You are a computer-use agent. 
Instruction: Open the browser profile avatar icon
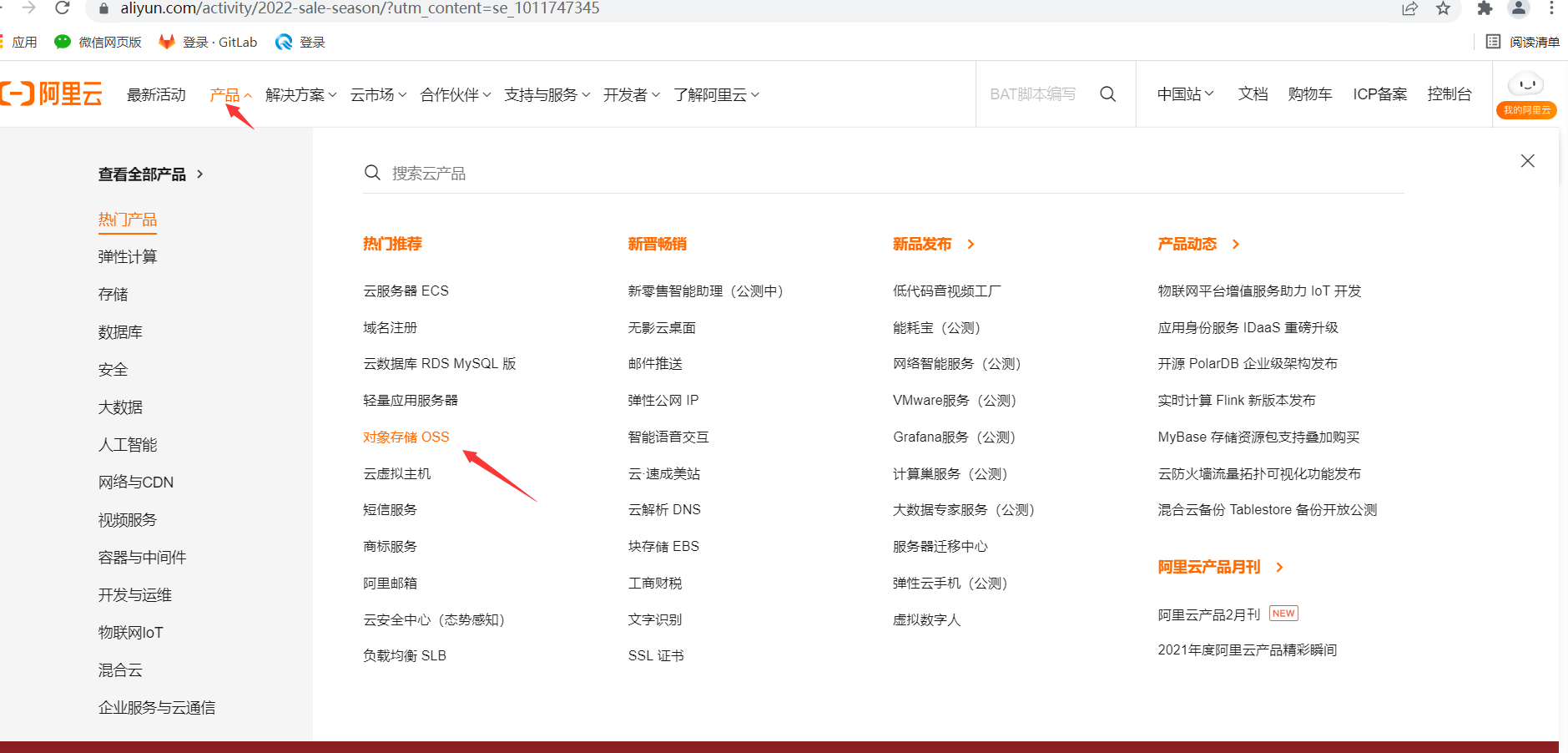click(x=1519, y=8)
